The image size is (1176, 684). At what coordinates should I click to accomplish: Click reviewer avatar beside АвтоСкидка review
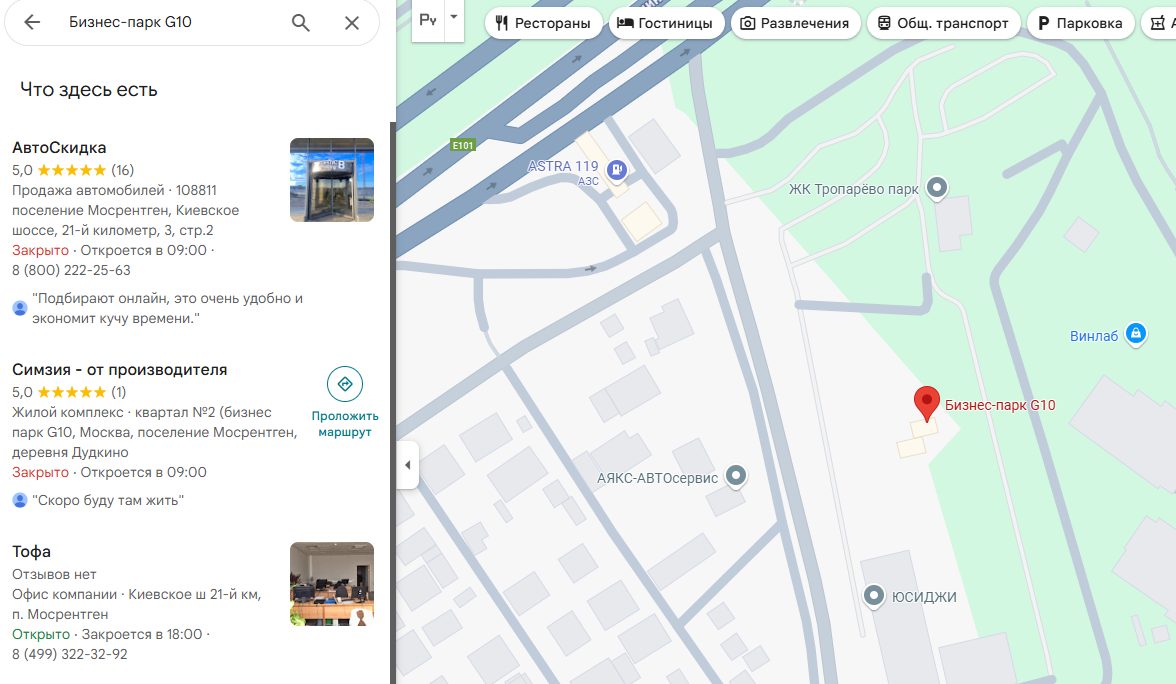coord(20,308)
